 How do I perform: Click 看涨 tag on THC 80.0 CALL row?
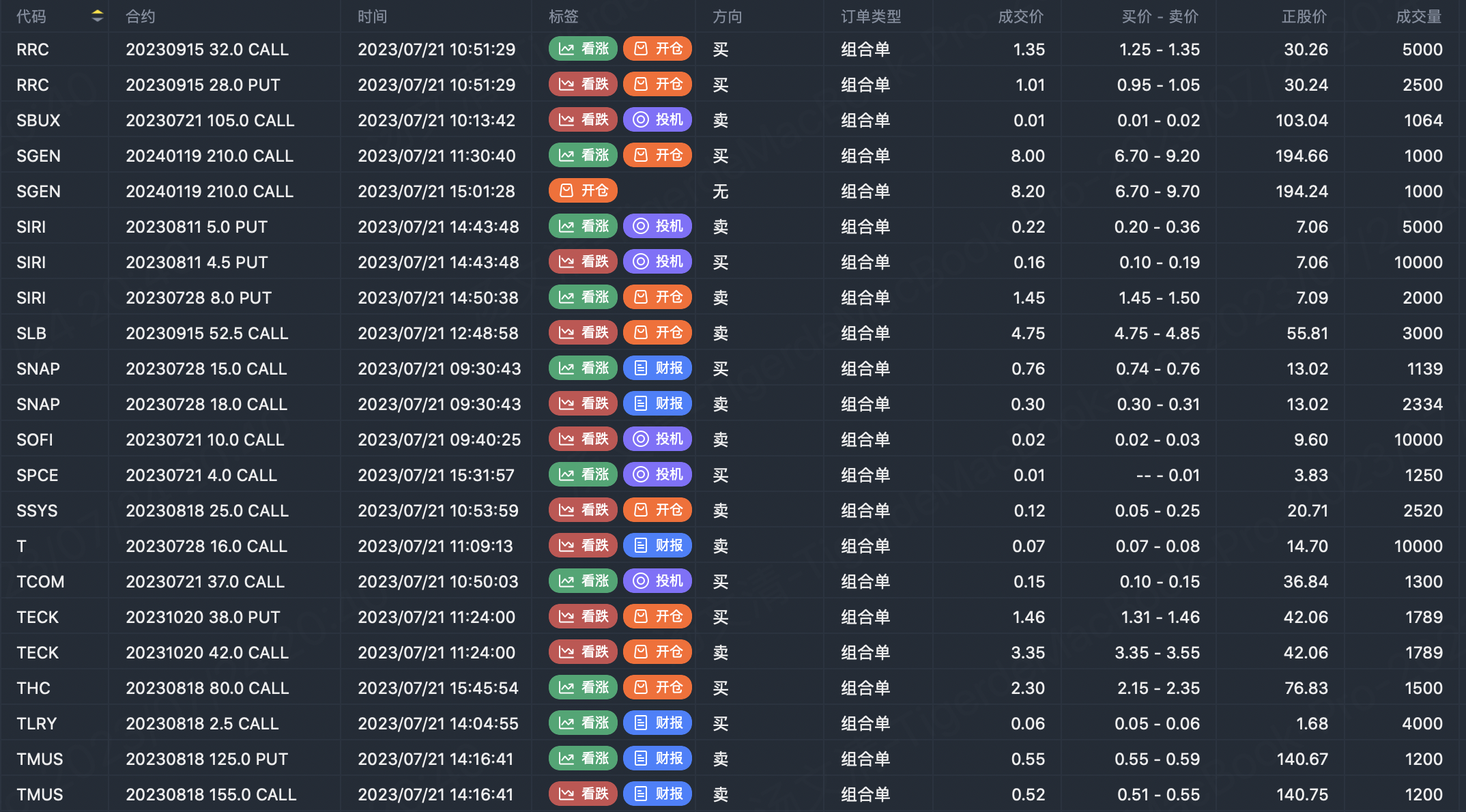point(584,688)
